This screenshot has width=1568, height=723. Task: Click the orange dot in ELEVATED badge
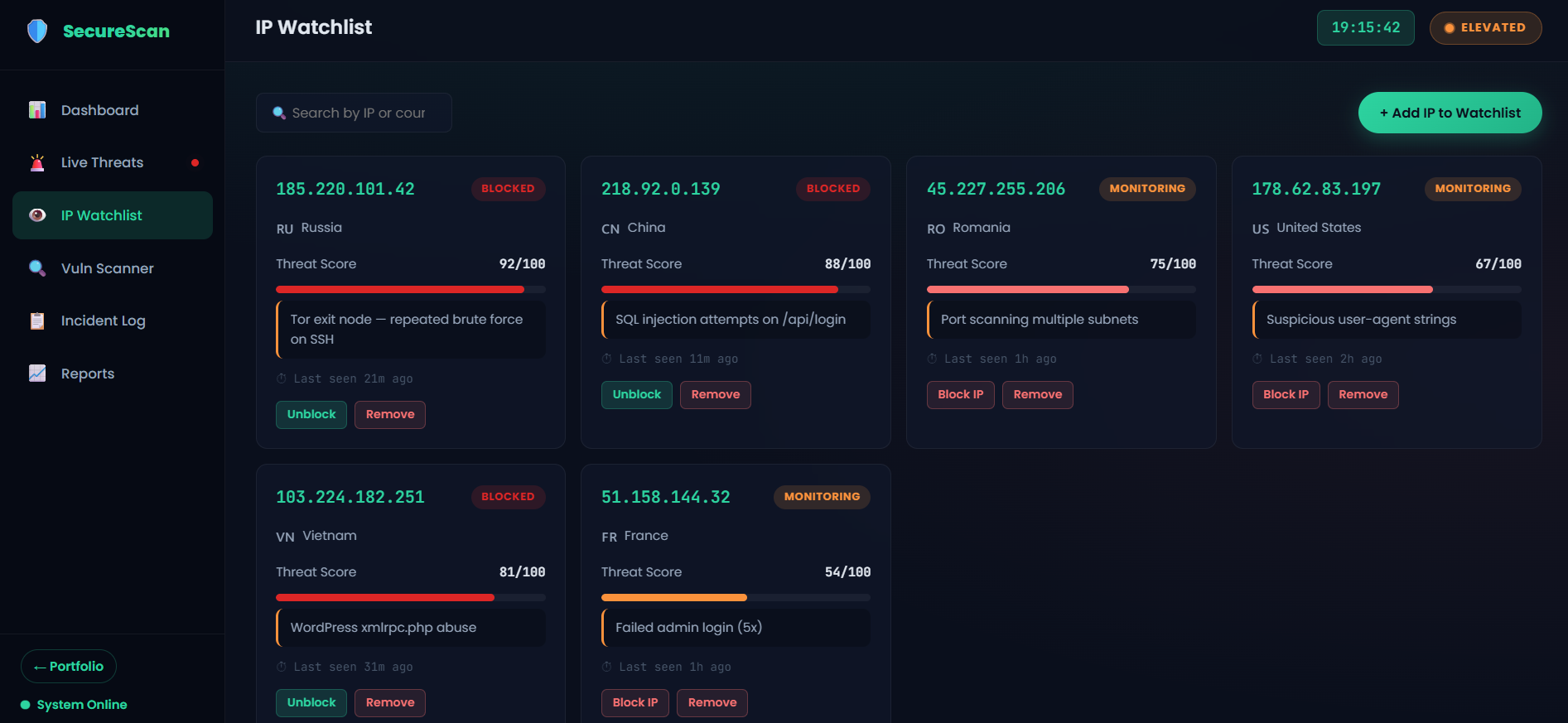pos(1450,28)
